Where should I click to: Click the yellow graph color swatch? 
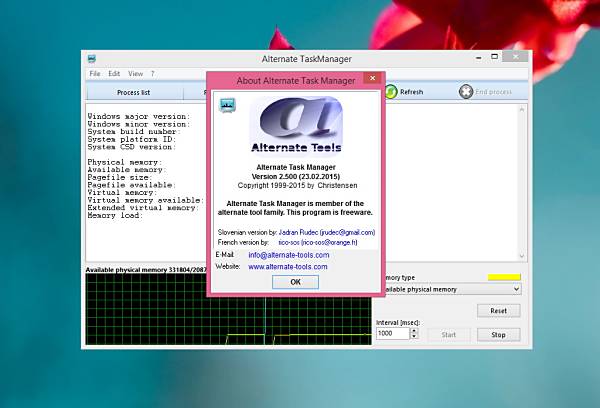pos(504,277)
